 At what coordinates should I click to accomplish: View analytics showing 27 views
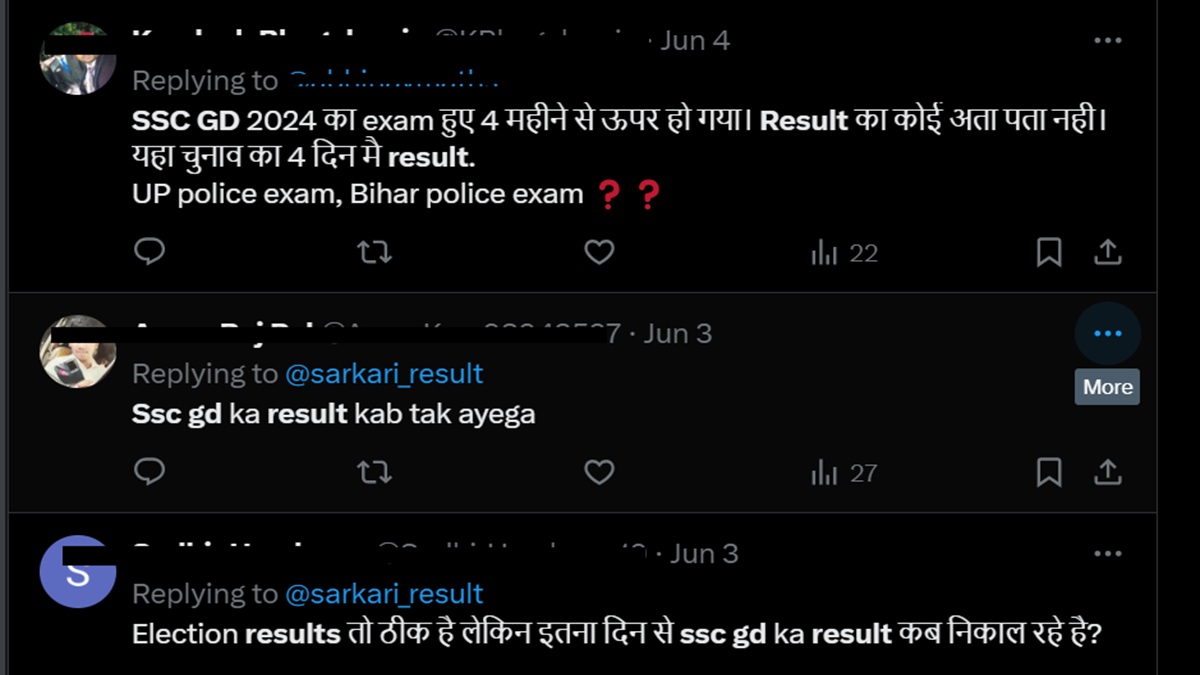pos(844,473)
